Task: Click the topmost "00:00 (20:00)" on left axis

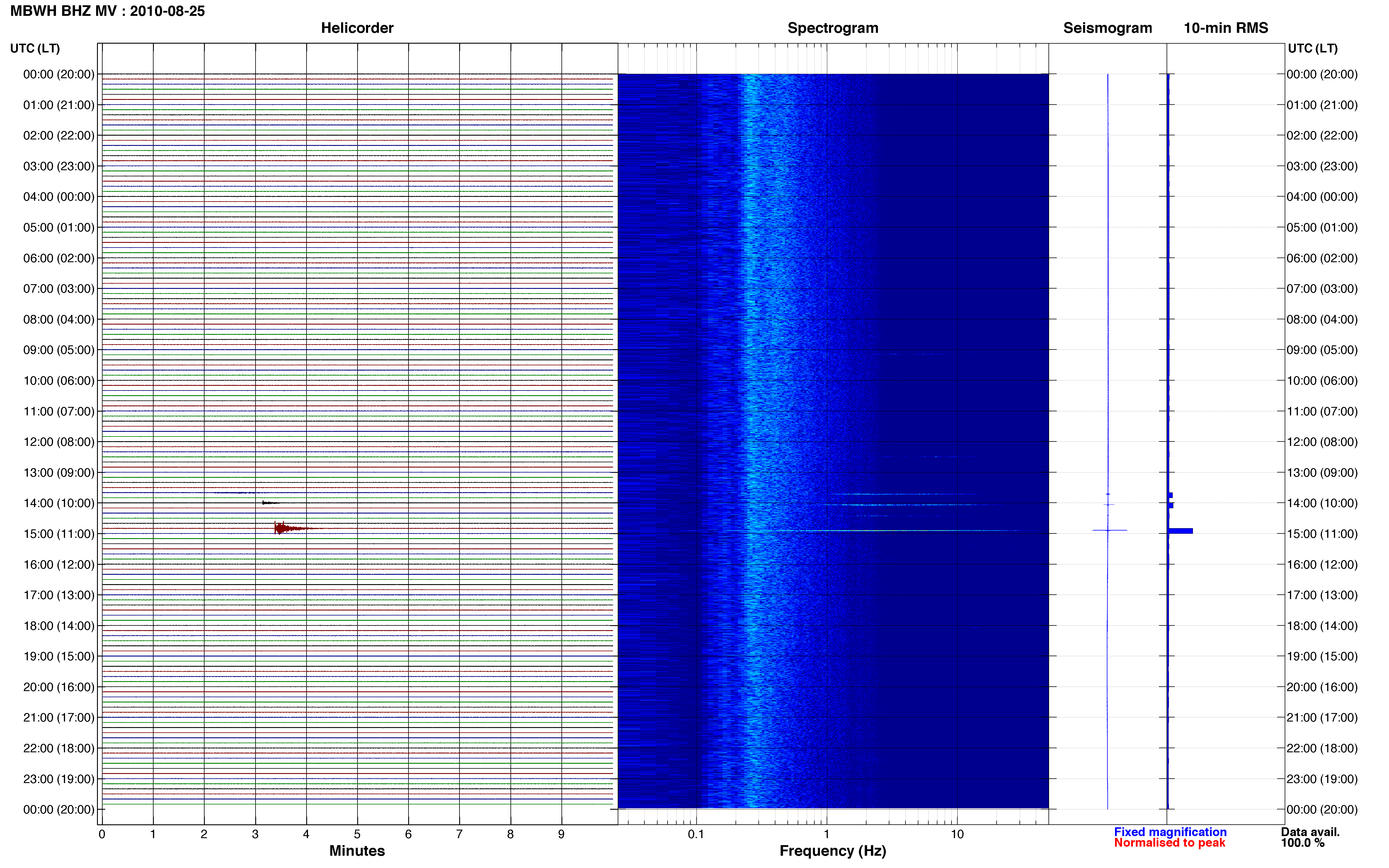Action: pyautogui.click(x=59, y=74)
